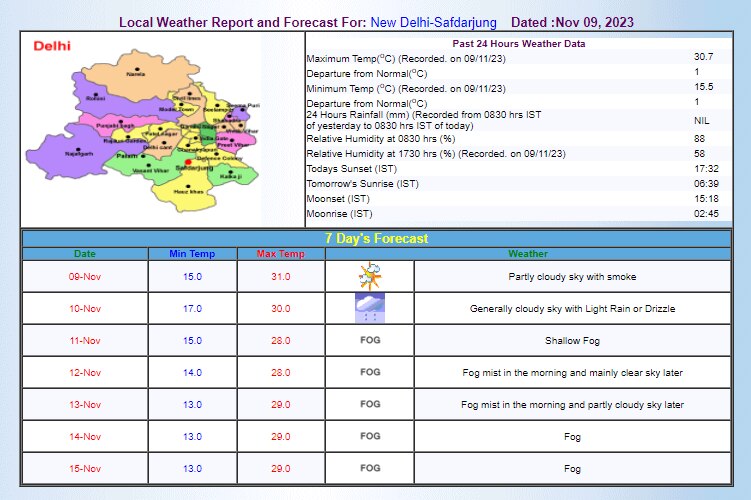
Task: Click the Weather column header
Action: [x=528, y=254]
